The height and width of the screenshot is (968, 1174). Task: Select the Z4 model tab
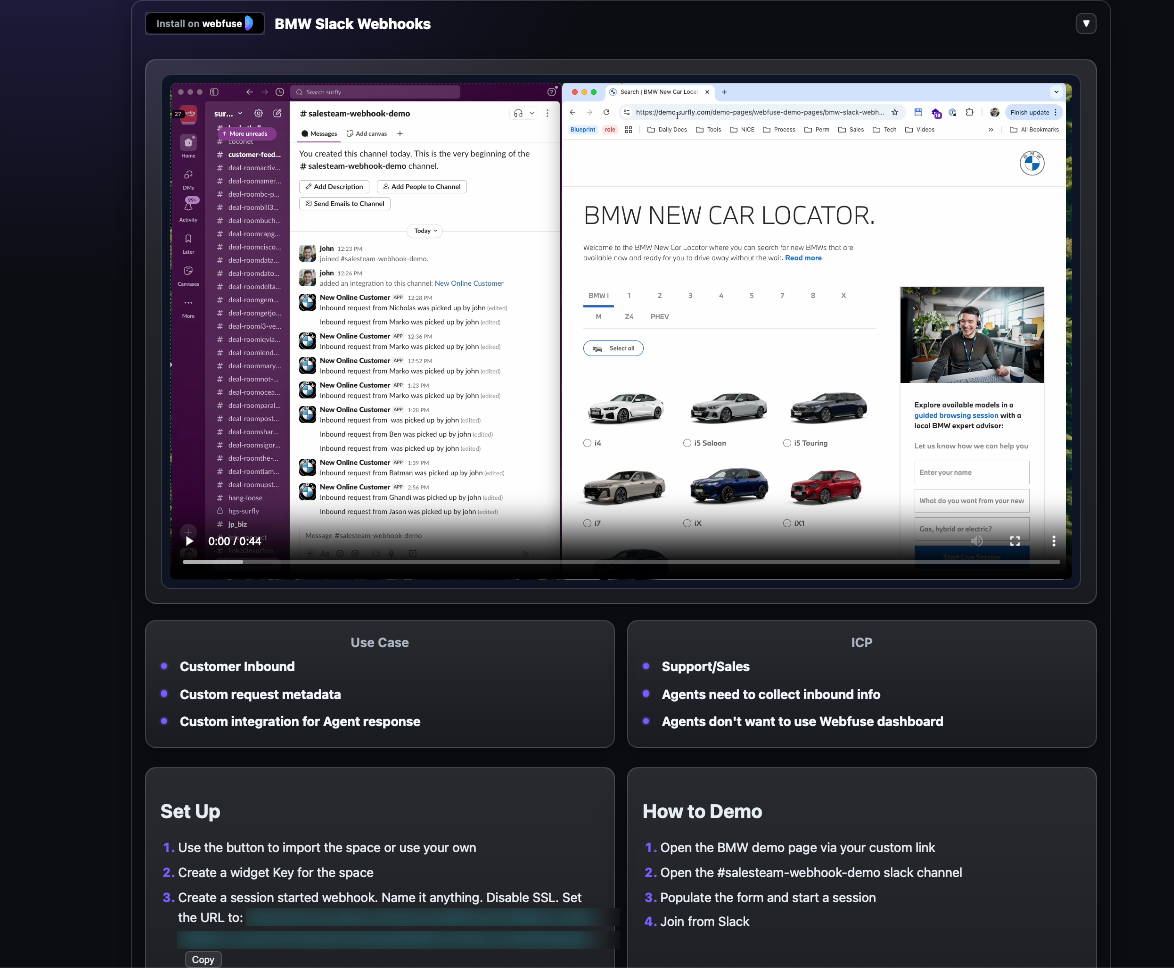629,317
